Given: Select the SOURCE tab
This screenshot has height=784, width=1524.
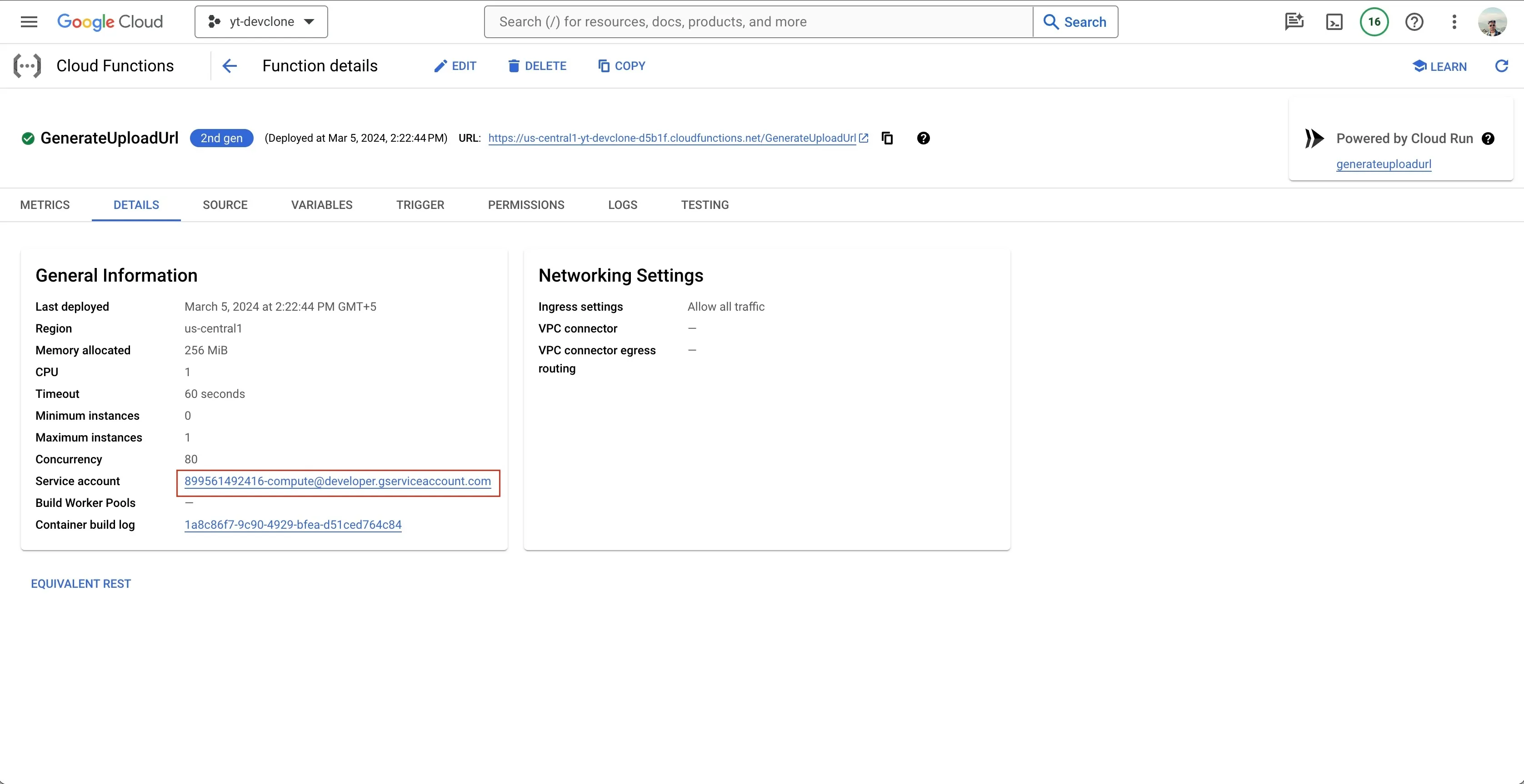Looking at the screenshot, I should click(225, 205).
